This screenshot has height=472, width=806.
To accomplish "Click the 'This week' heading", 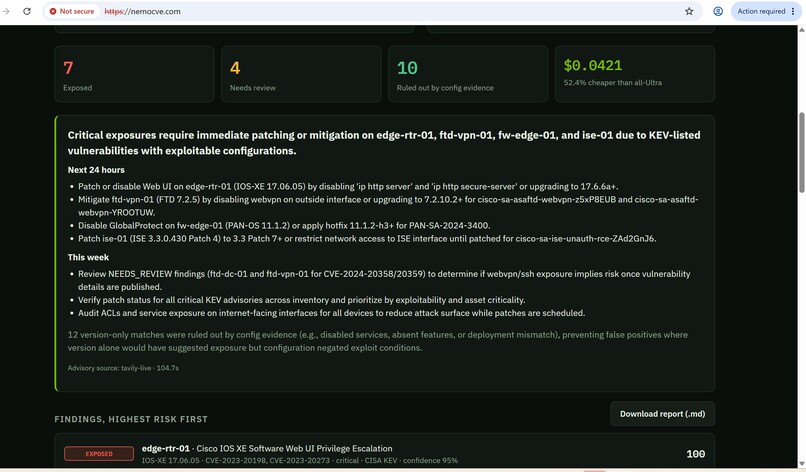I will 88,257.
